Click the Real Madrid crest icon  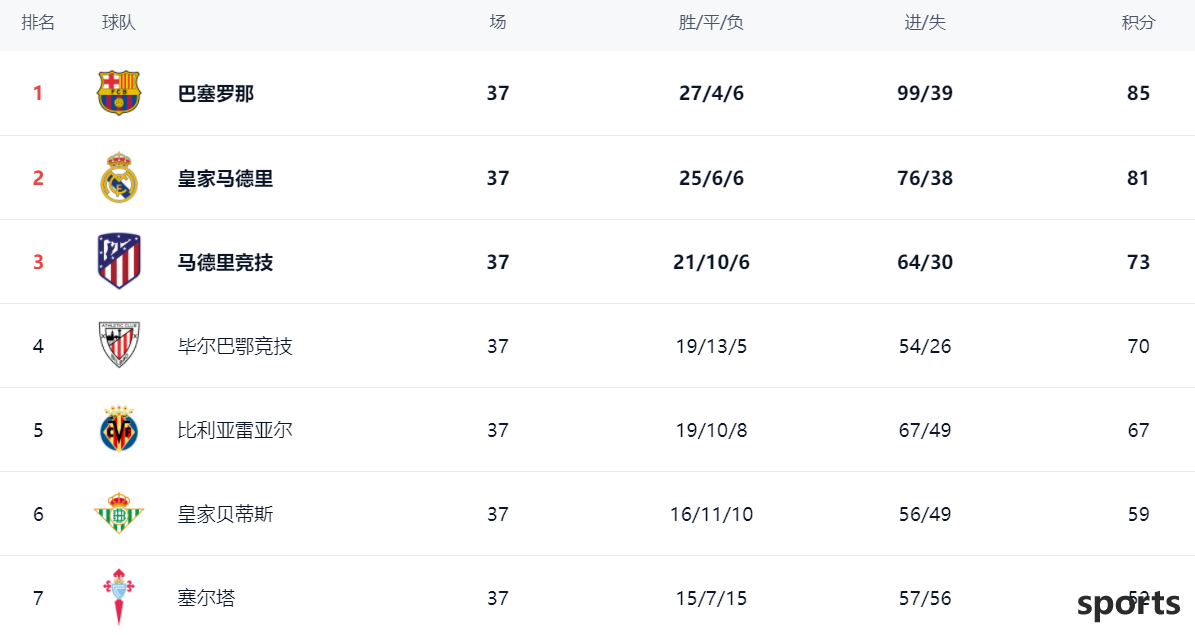click(119, 178)
